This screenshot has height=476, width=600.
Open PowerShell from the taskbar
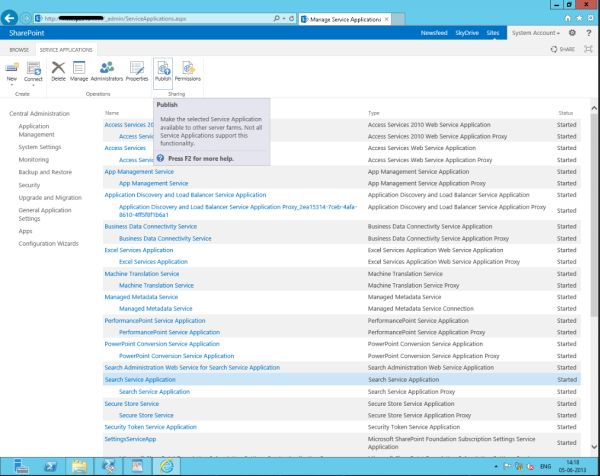[50, 466]
